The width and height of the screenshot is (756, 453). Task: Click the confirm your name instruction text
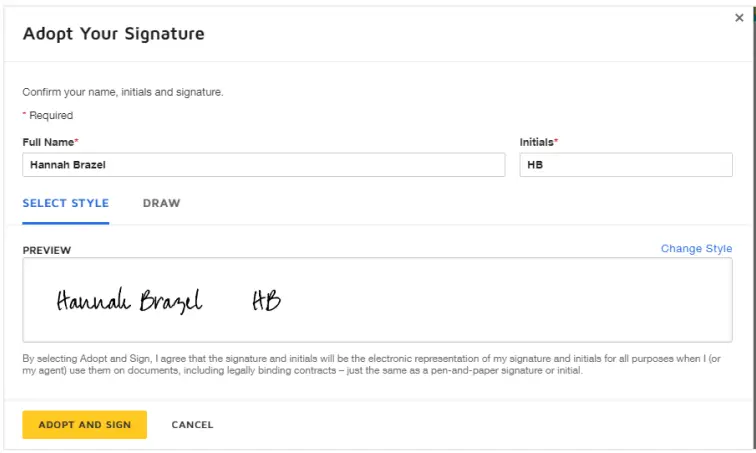[122, 92]
